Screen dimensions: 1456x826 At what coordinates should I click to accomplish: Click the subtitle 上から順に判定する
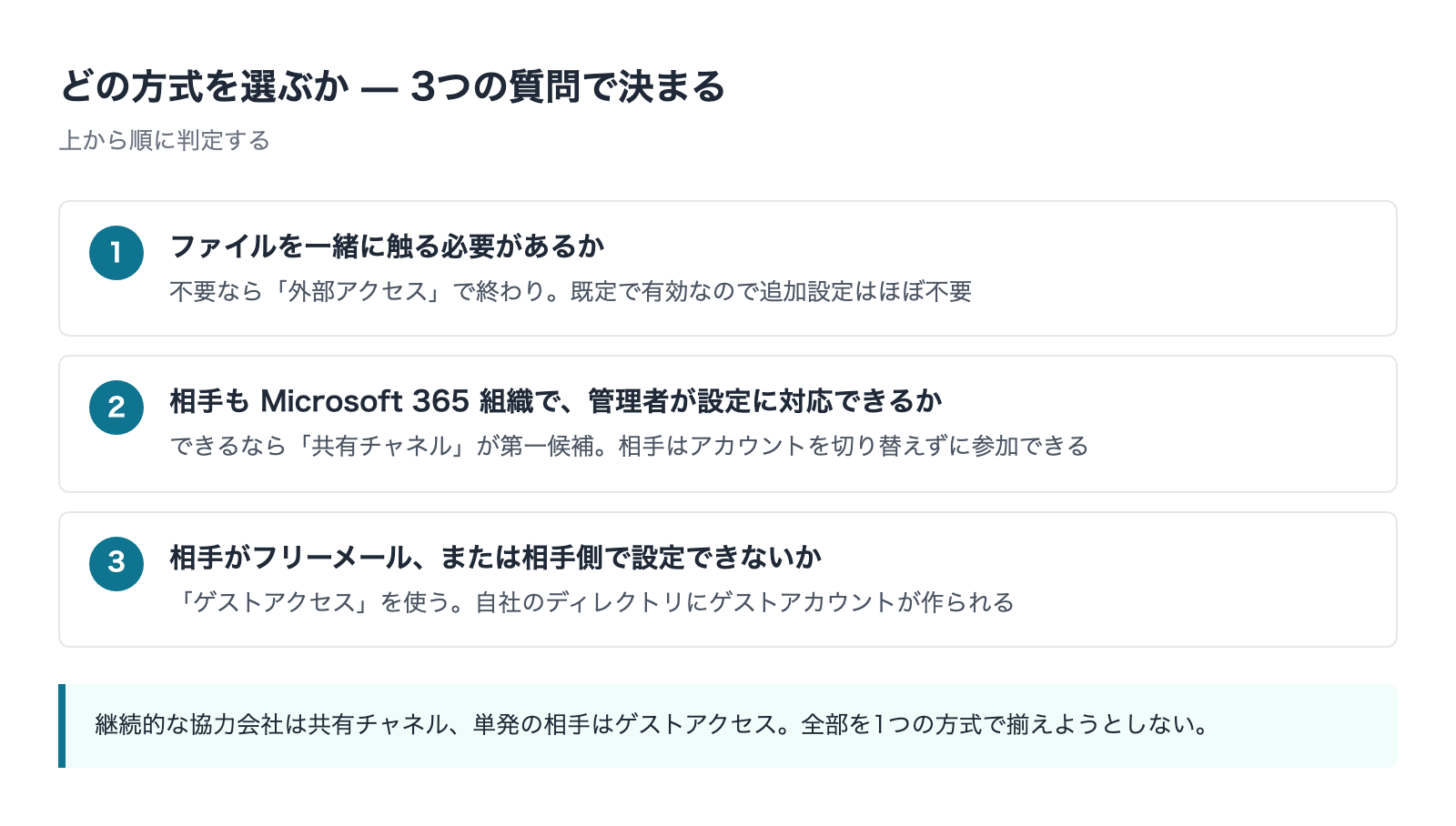(165, 140)
